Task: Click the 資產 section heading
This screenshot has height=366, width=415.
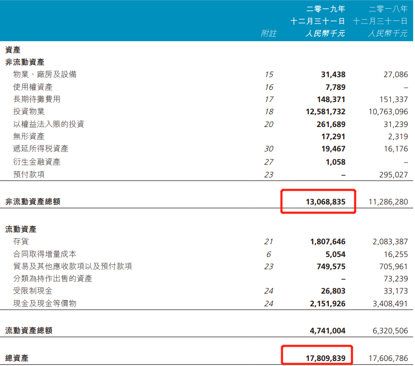Action: point(13,50)
